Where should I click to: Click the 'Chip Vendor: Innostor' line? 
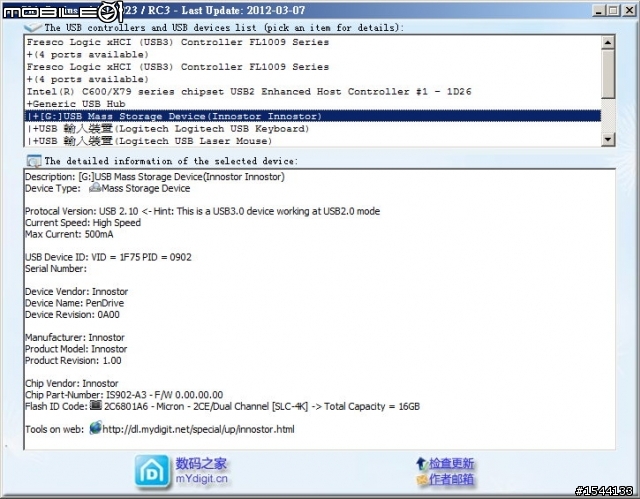71,384
